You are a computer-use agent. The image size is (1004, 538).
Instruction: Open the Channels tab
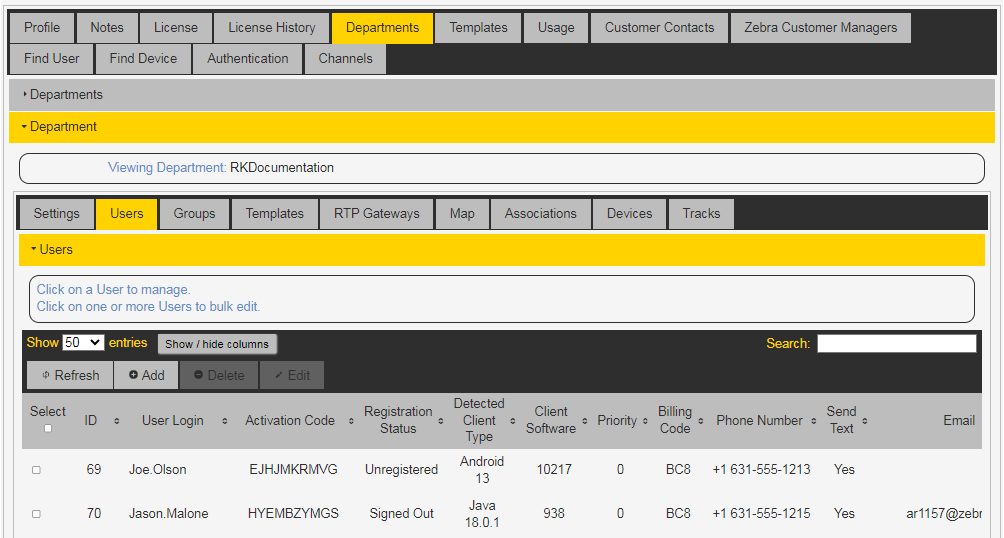(345, 58)
